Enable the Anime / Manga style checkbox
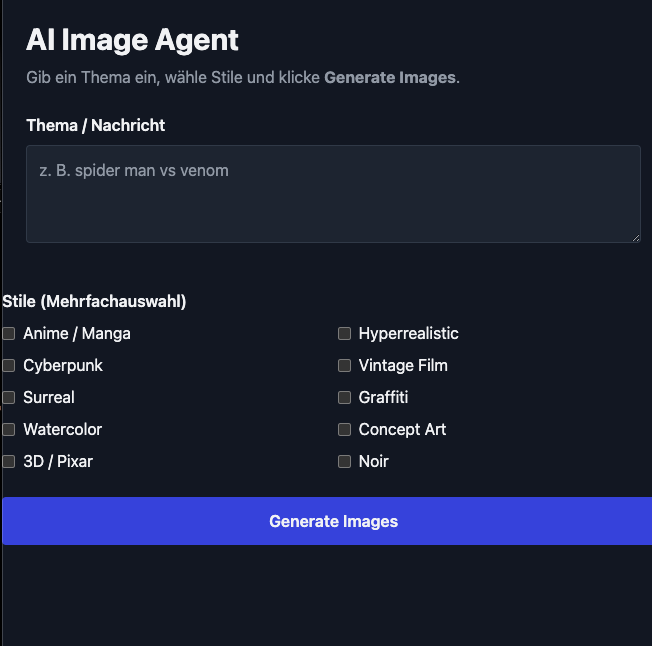The image size is (652, 646). point(9,333)
